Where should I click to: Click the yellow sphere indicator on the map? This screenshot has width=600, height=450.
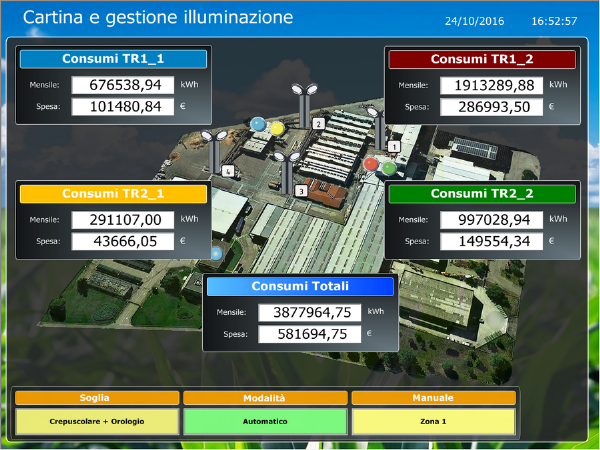277,129
